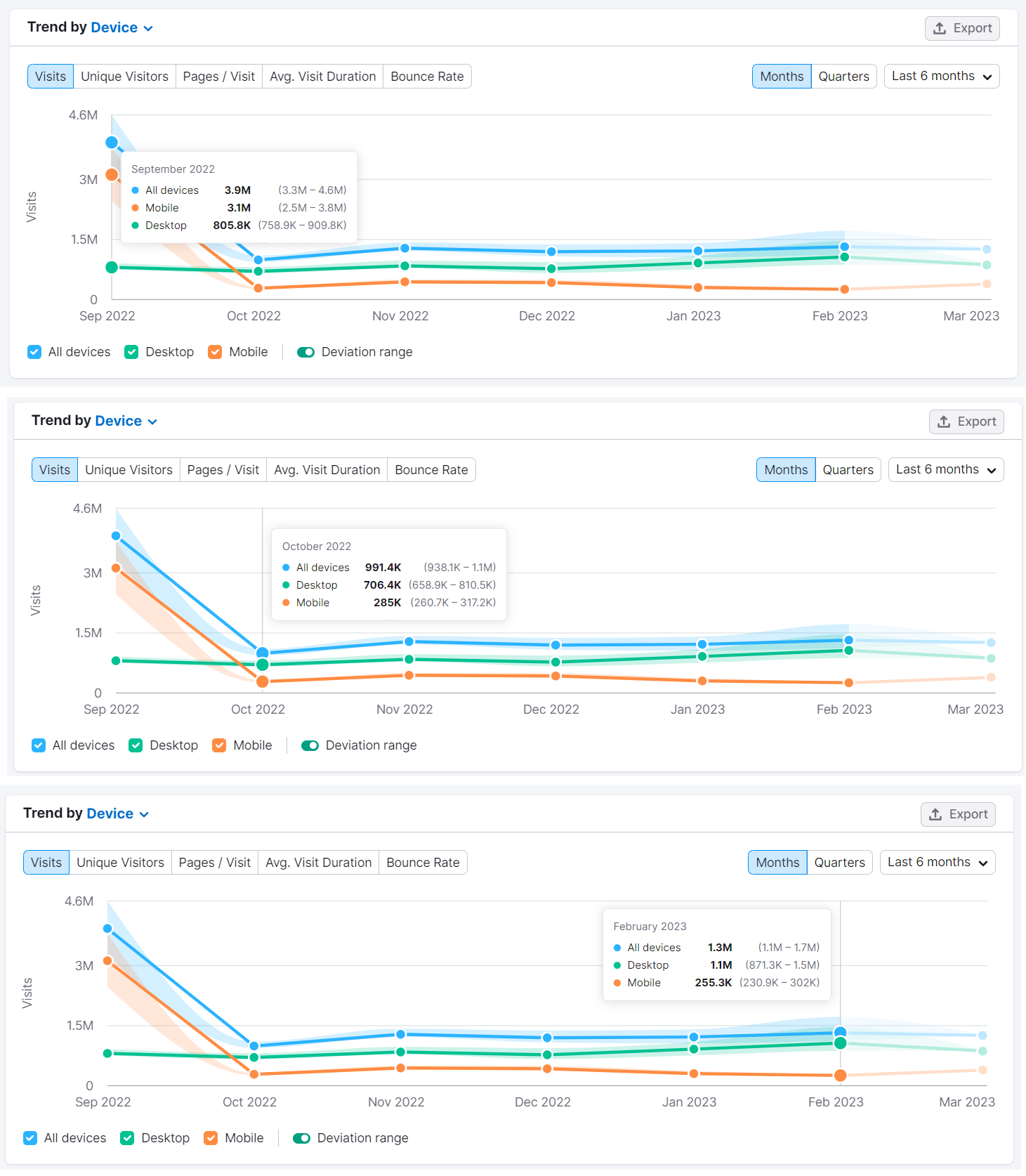
Task: Click Sep 2022 All devices point in top chart
Action: (112, 143)
